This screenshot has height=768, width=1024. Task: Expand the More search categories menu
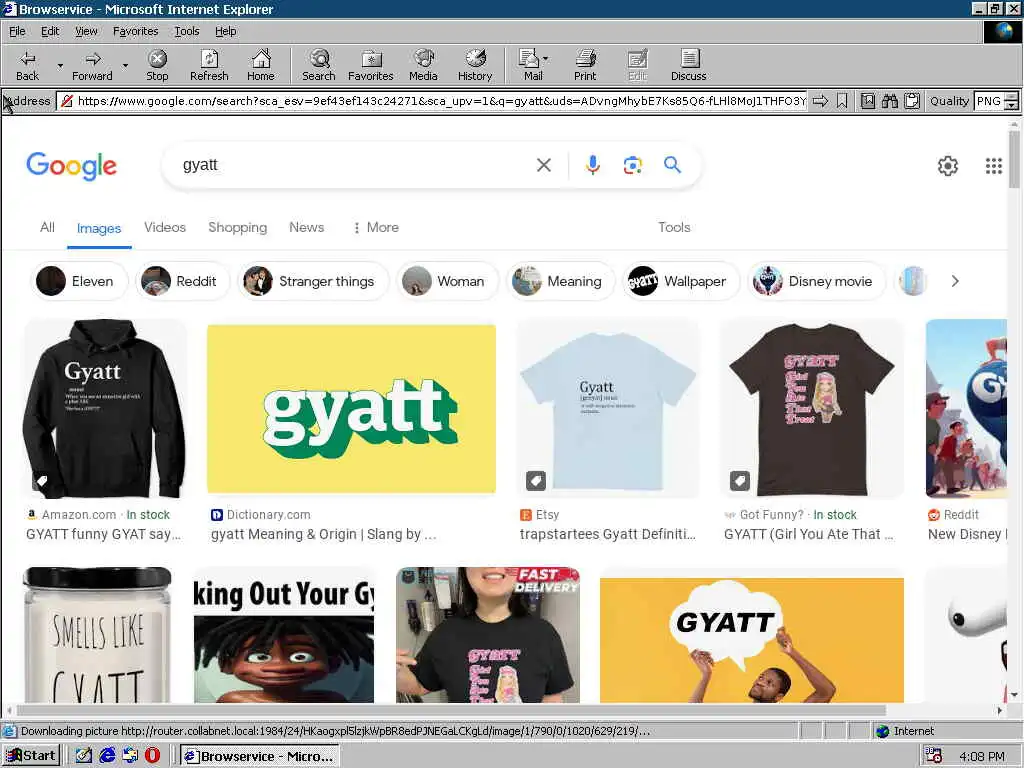pyautogui.click(x=376, y=227)
